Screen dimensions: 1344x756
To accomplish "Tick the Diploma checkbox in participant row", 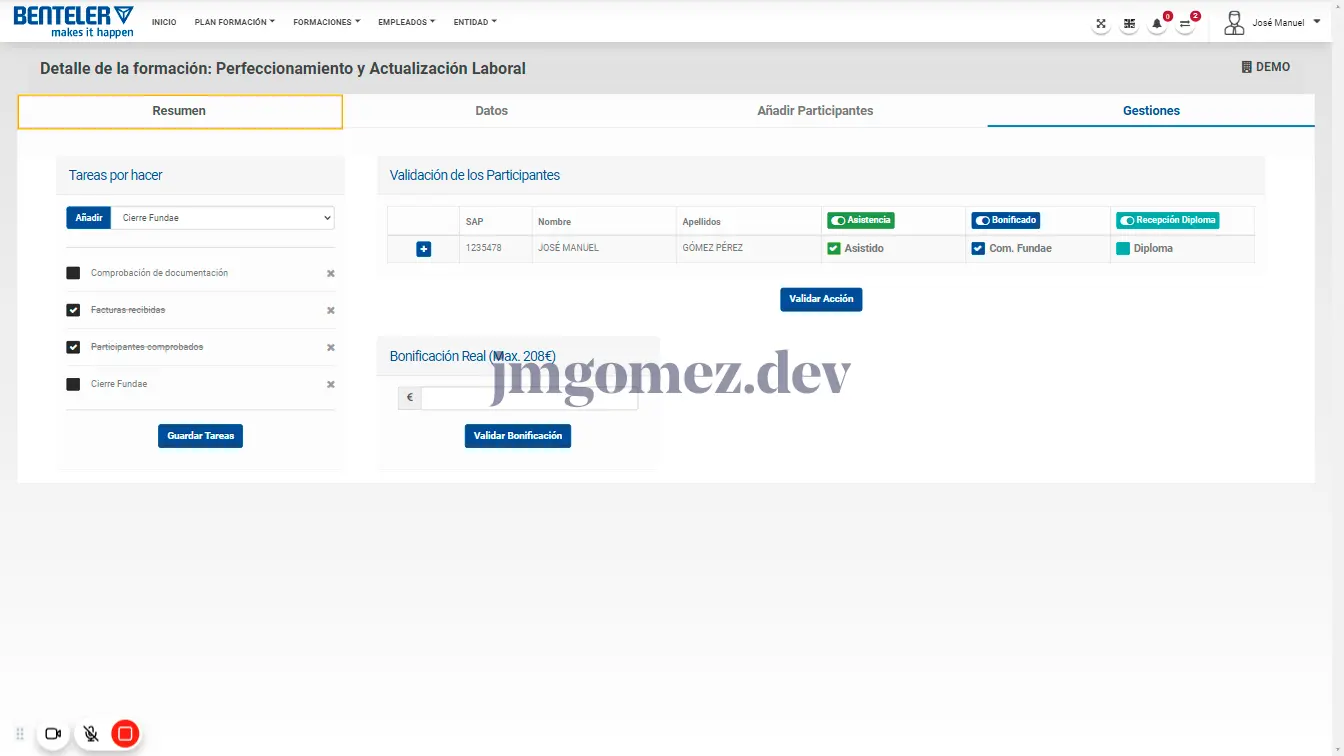I will click(x=1122, y=248).
